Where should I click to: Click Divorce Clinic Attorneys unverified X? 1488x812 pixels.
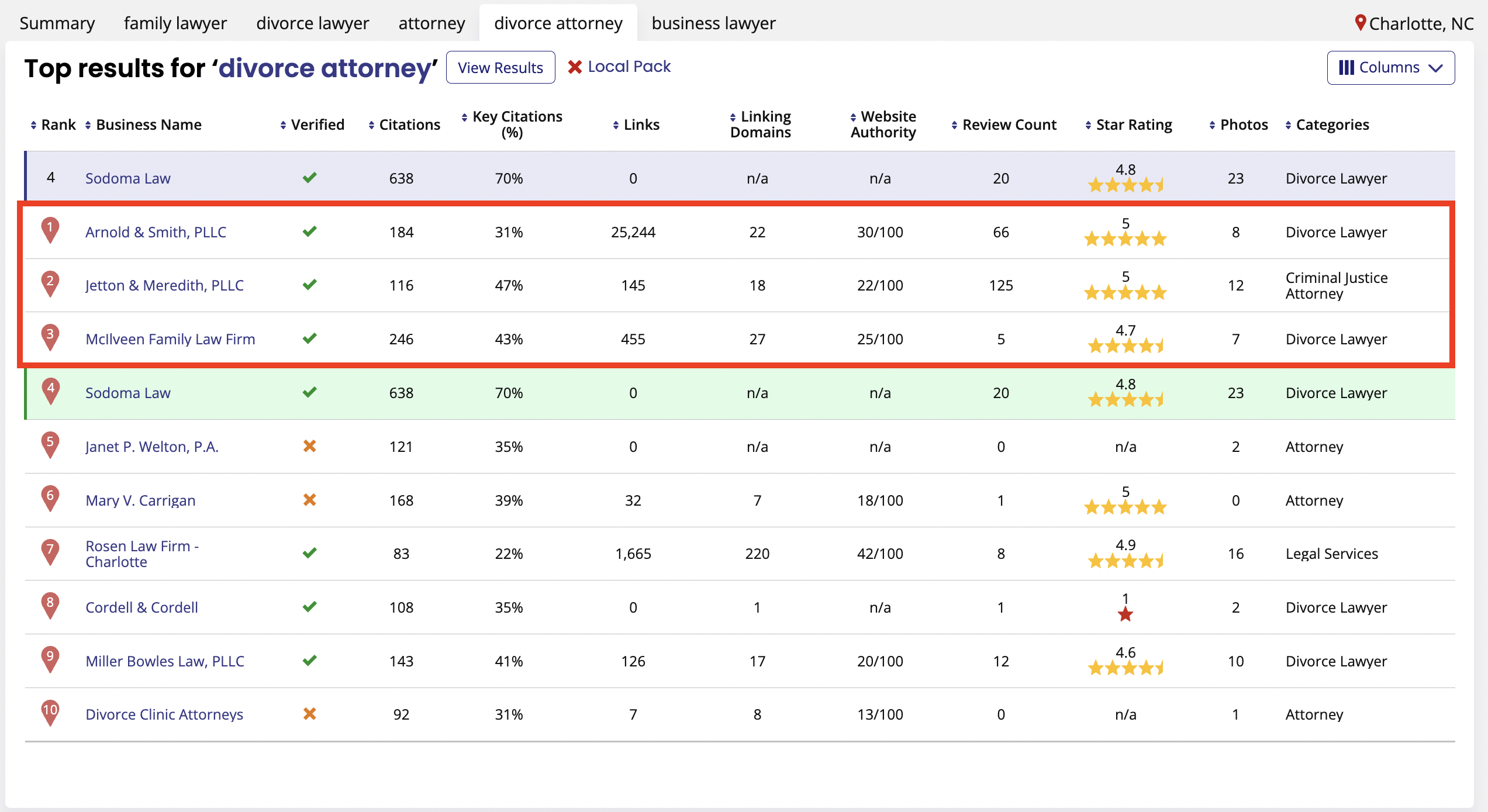(x=309, y=714)
